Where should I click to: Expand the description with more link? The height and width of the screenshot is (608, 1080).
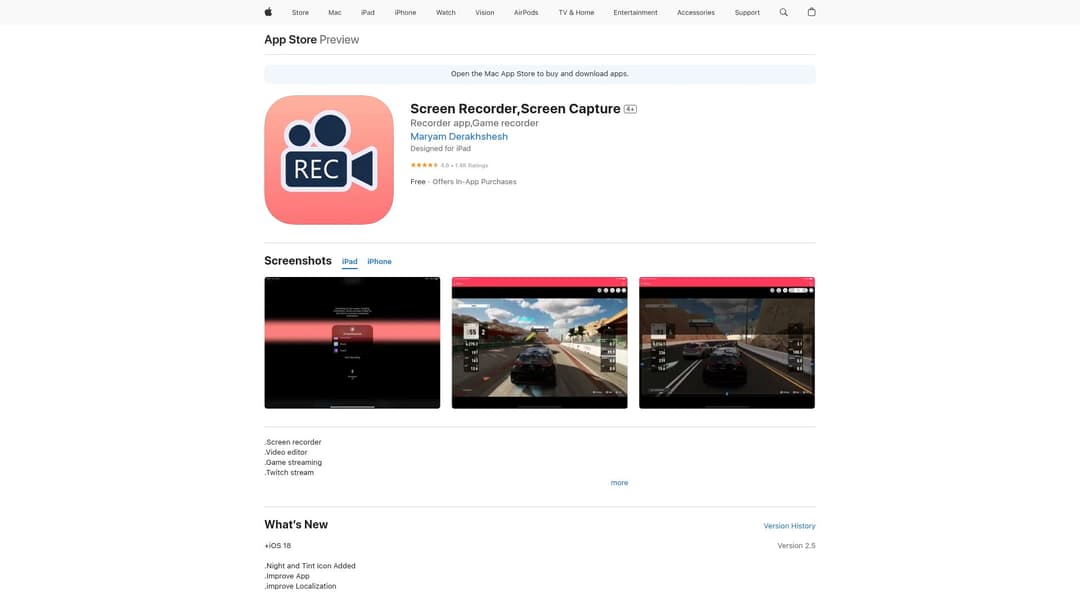tap(619, 483)
